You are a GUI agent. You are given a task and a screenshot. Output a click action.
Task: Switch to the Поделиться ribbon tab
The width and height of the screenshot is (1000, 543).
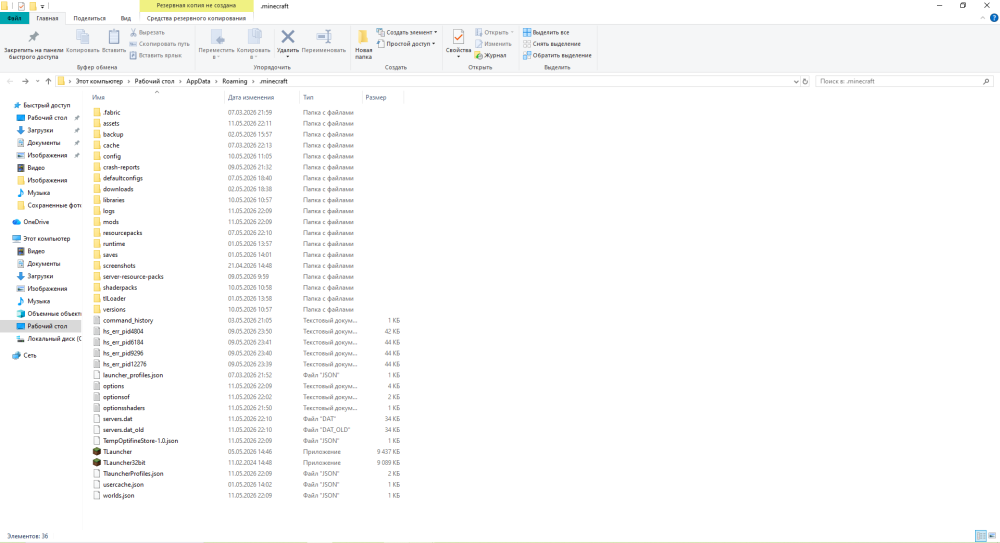coord(89,19)
